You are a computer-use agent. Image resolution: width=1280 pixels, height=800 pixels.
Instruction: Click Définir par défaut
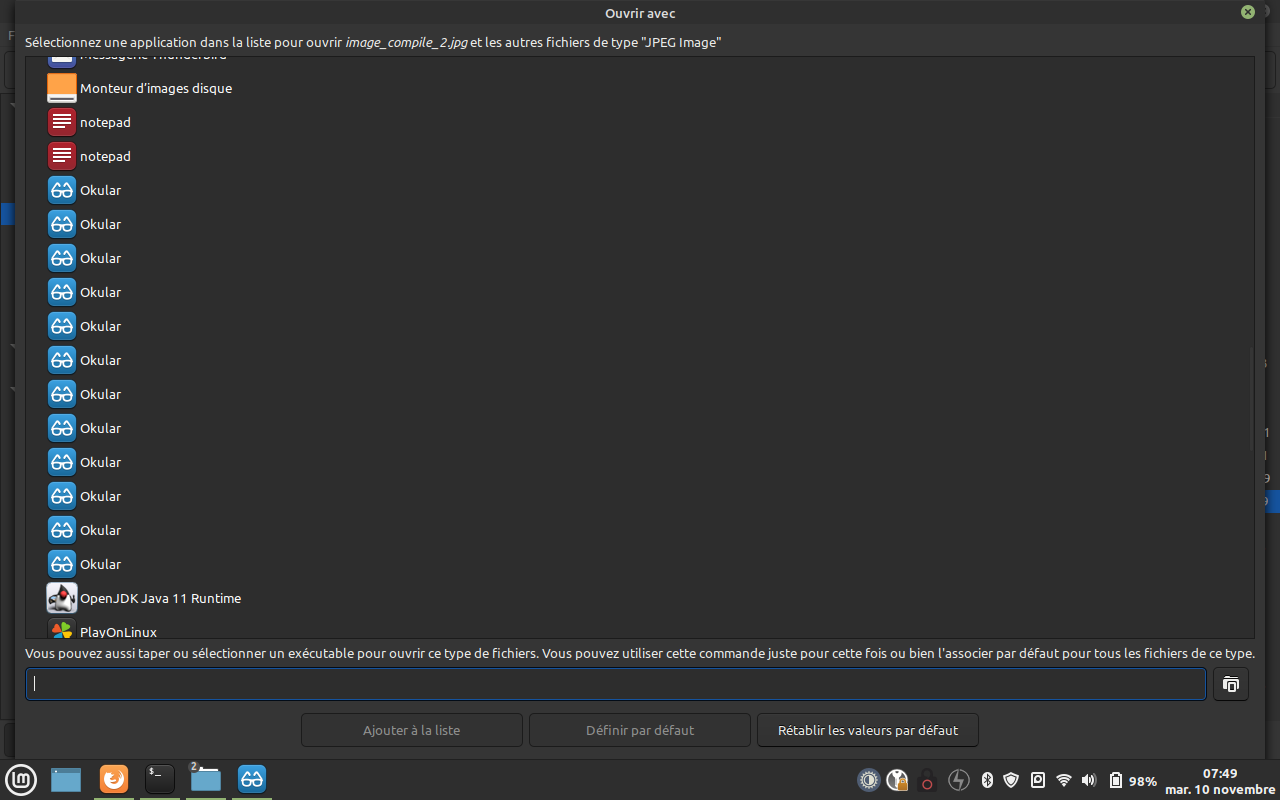click(640, 730)
